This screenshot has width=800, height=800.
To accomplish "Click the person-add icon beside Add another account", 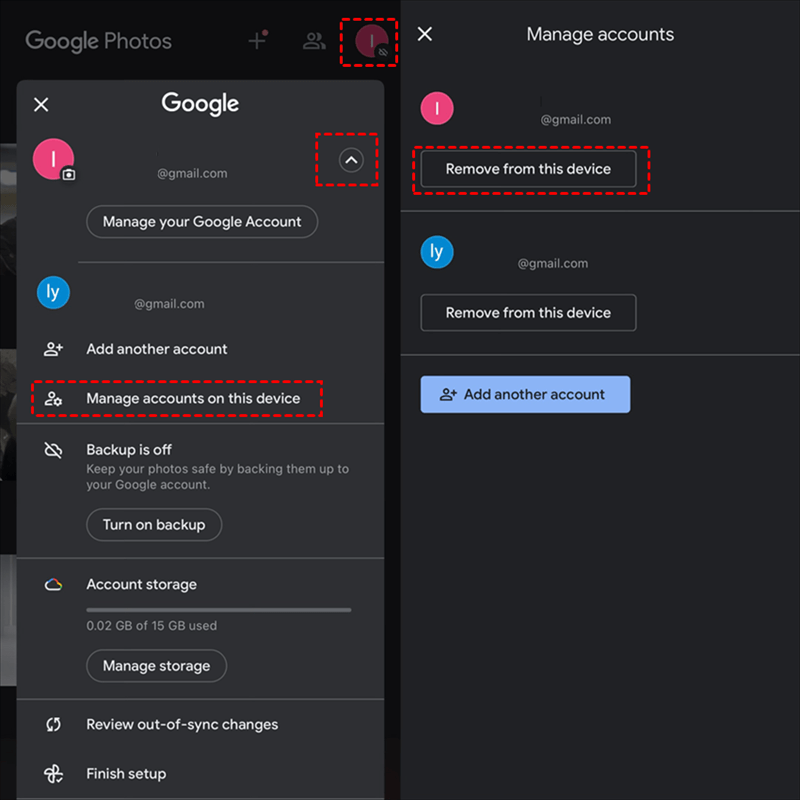I will pos(54,348).
